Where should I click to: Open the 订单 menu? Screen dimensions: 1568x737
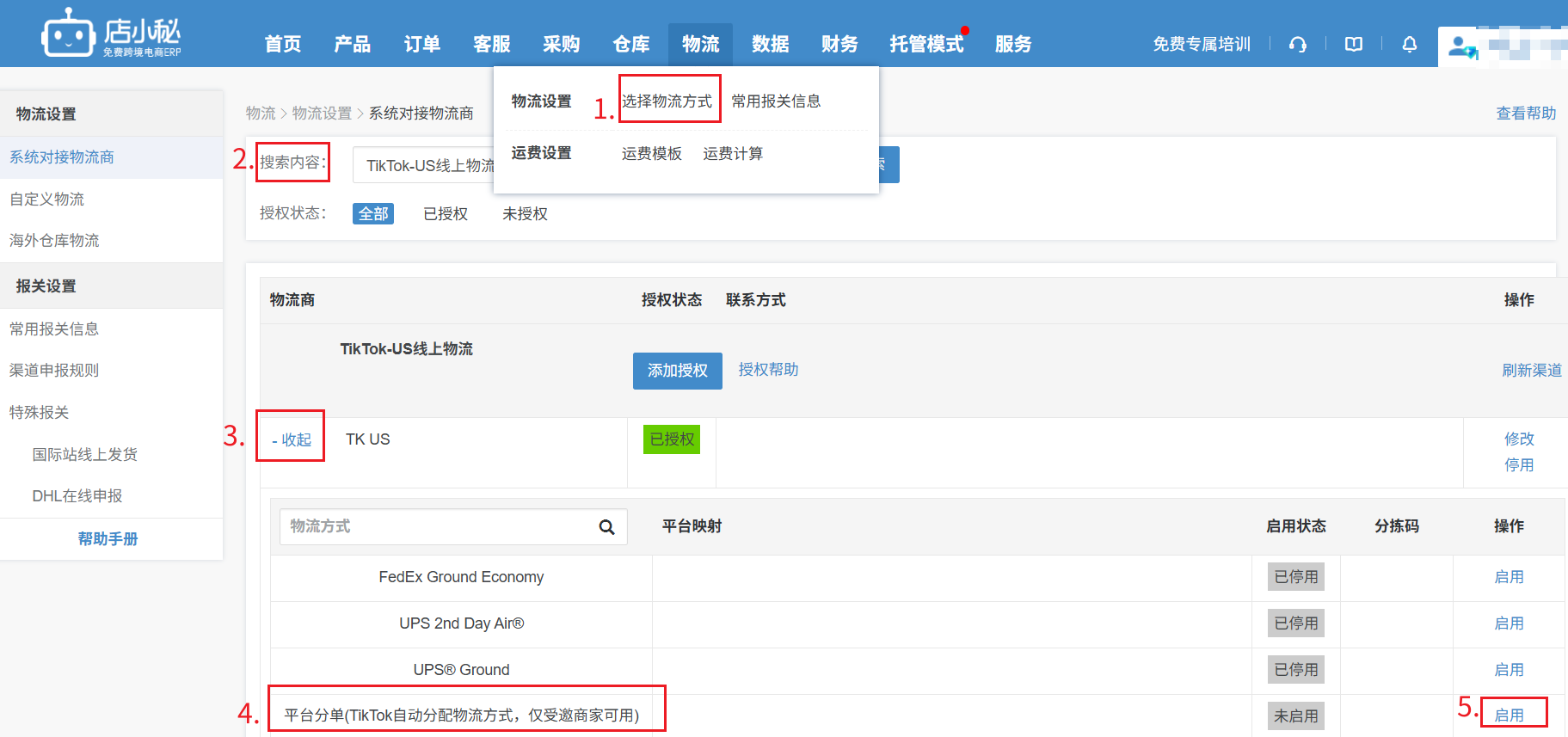tap(422, 44)
